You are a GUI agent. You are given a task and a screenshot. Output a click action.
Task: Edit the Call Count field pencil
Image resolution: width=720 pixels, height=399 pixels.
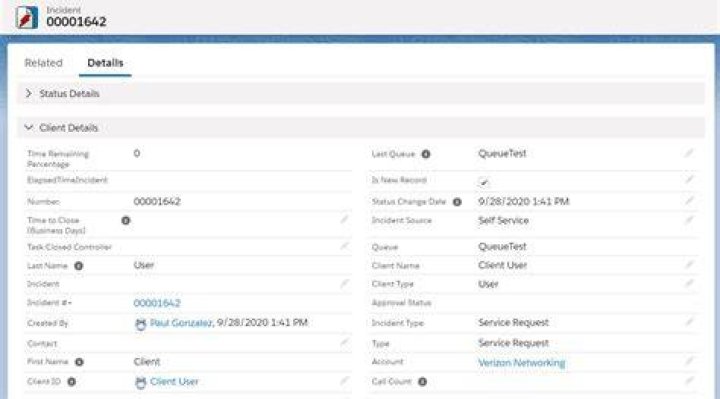click(x=689, y=381)
